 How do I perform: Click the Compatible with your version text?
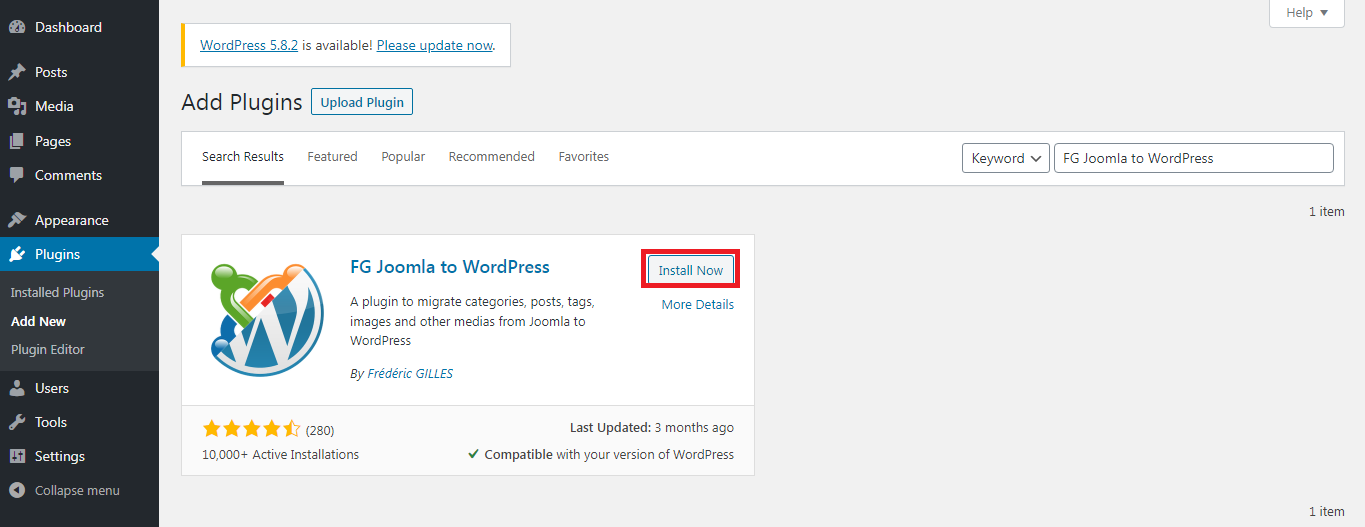coord(601,454)
